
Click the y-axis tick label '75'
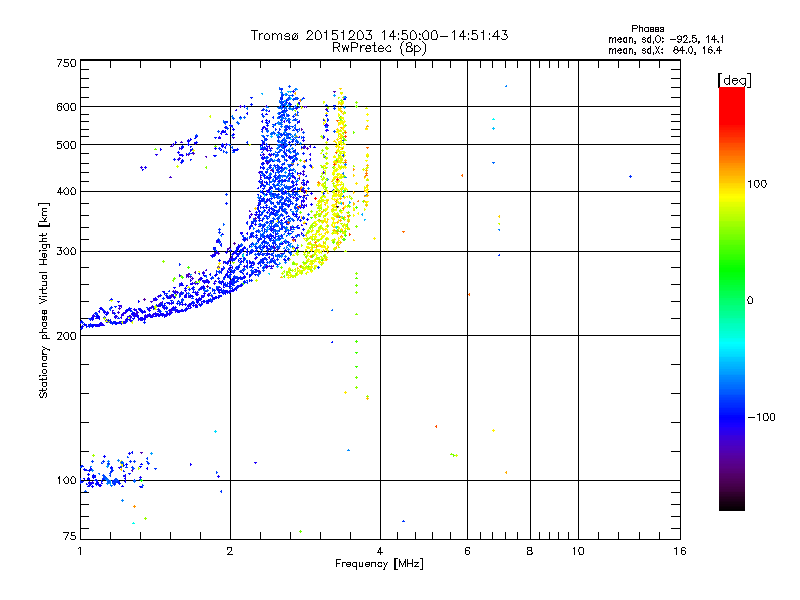click(x=70, y=536)
